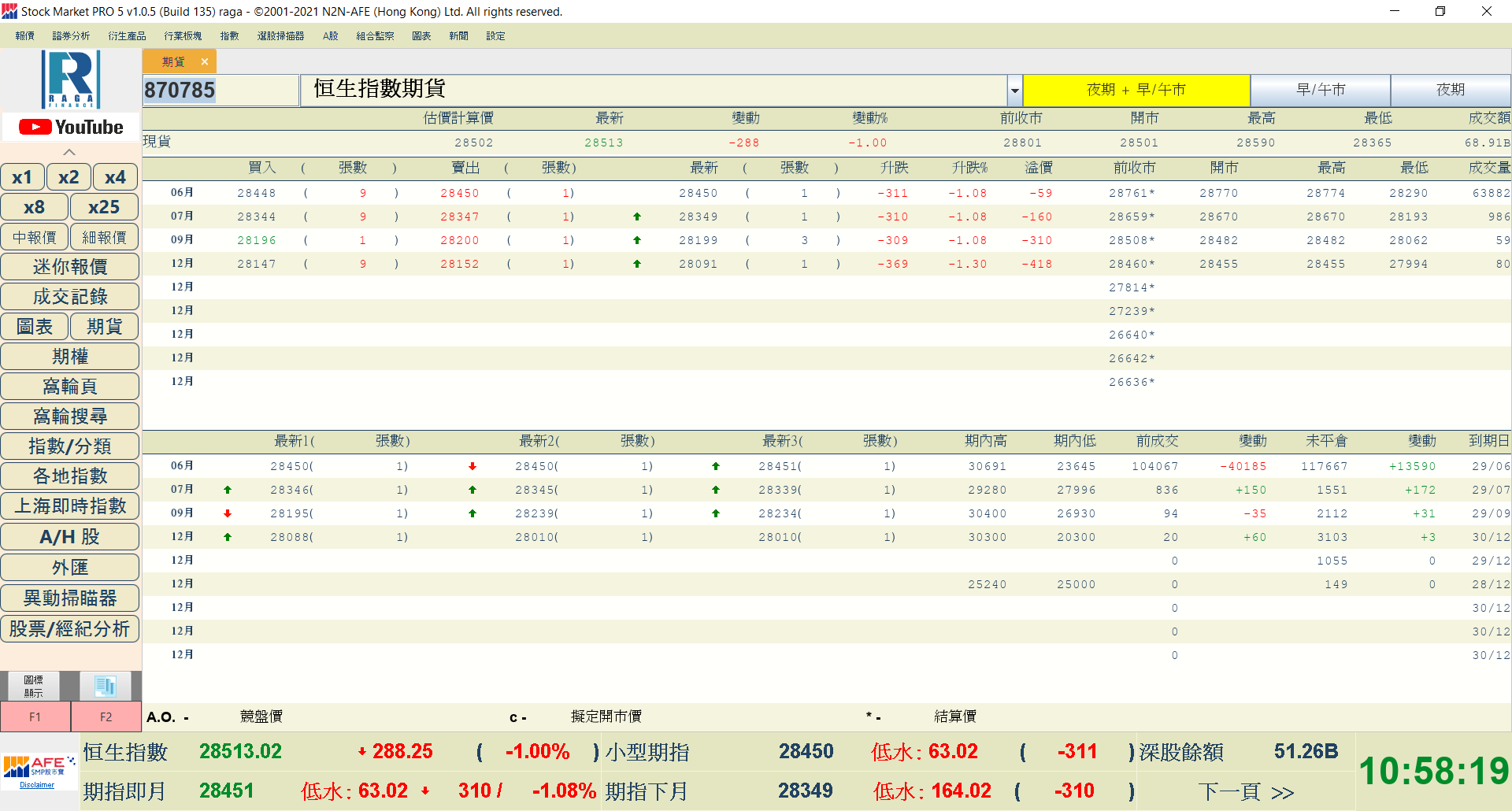Click the Disclaimer link
The width and height of the screenshot is (1512, 811).
(x=37, y=785)
